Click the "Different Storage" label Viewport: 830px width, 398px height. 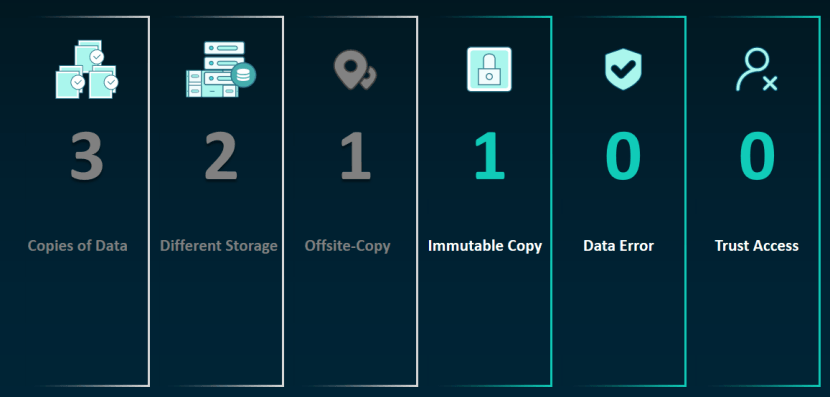[219, 246]
